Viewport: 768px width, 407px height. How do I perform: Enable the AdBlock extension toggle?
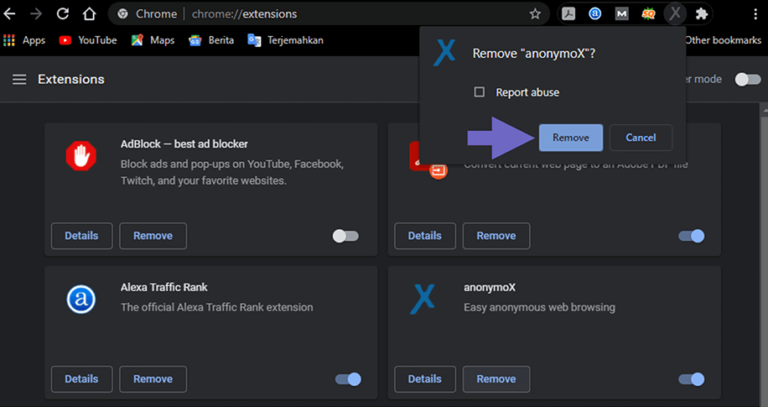click(345, 236)
